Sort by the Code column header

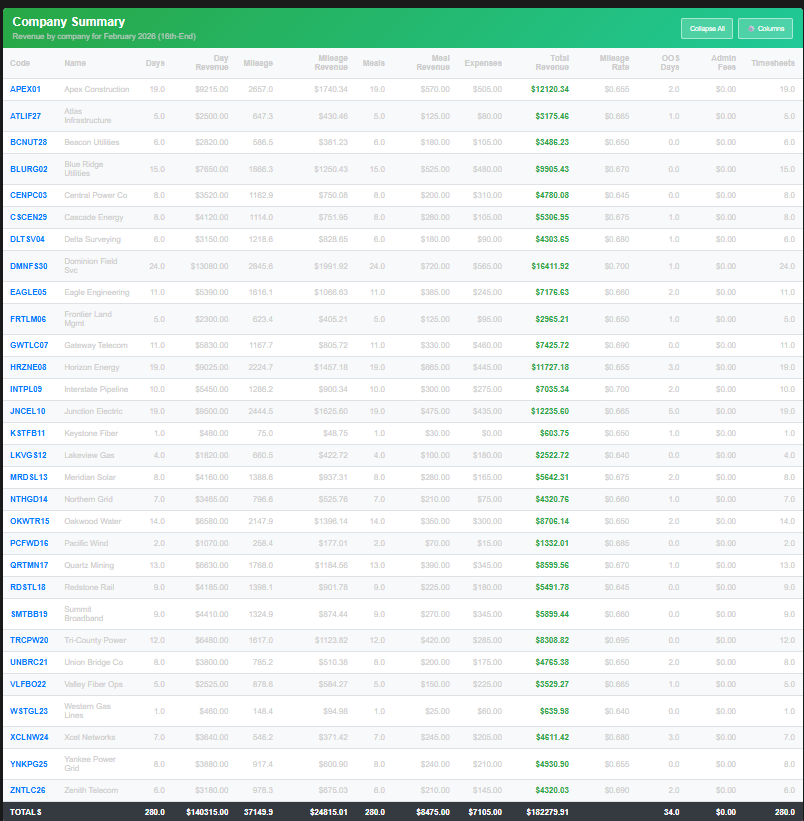tap(20, 63)
